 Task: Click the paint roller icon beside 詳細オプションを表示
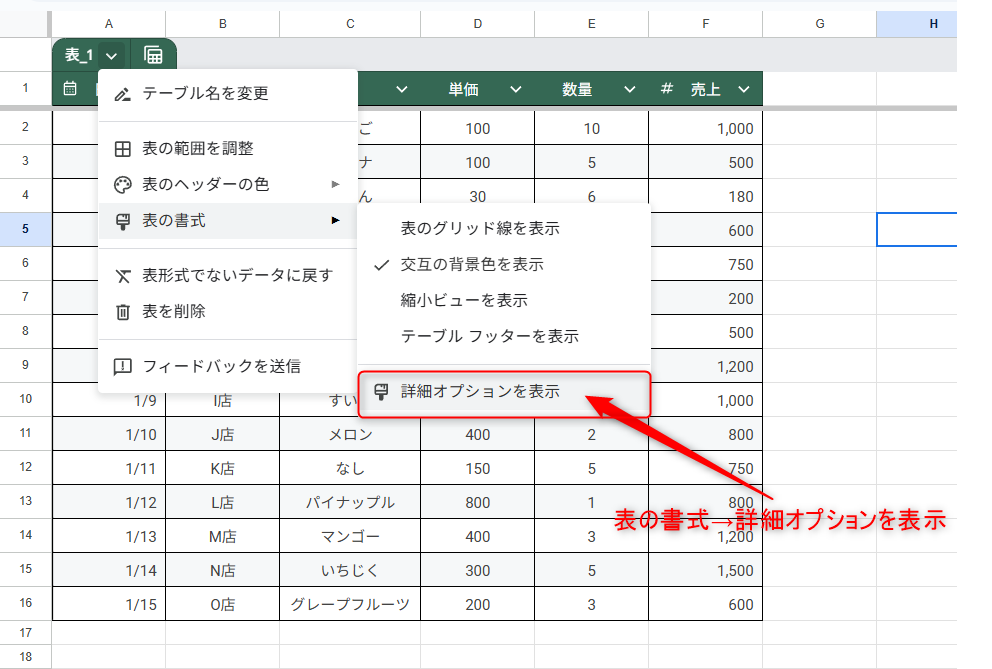(381, 392)
